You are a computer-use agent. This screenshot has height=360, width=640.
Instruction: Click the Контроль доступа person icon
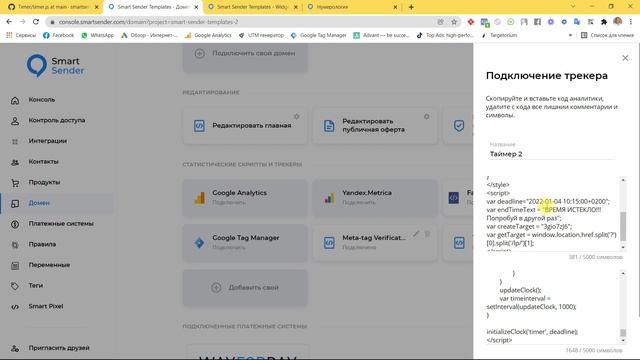pyautogui.click(x=15, y=121)
